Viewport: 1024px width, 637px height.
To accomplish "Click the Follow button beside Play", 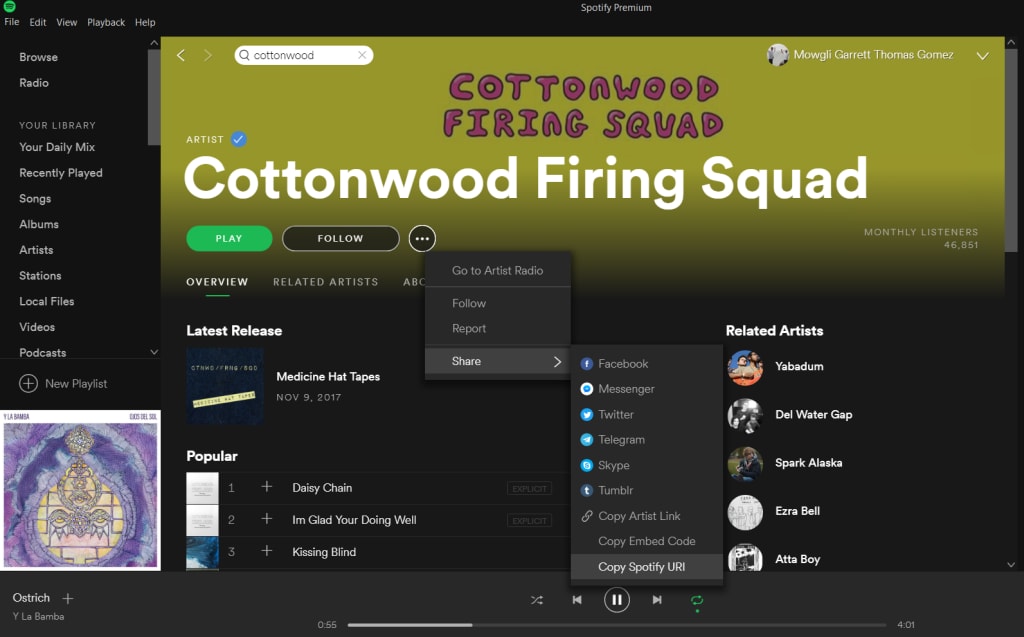I will (x=340, y=238).
